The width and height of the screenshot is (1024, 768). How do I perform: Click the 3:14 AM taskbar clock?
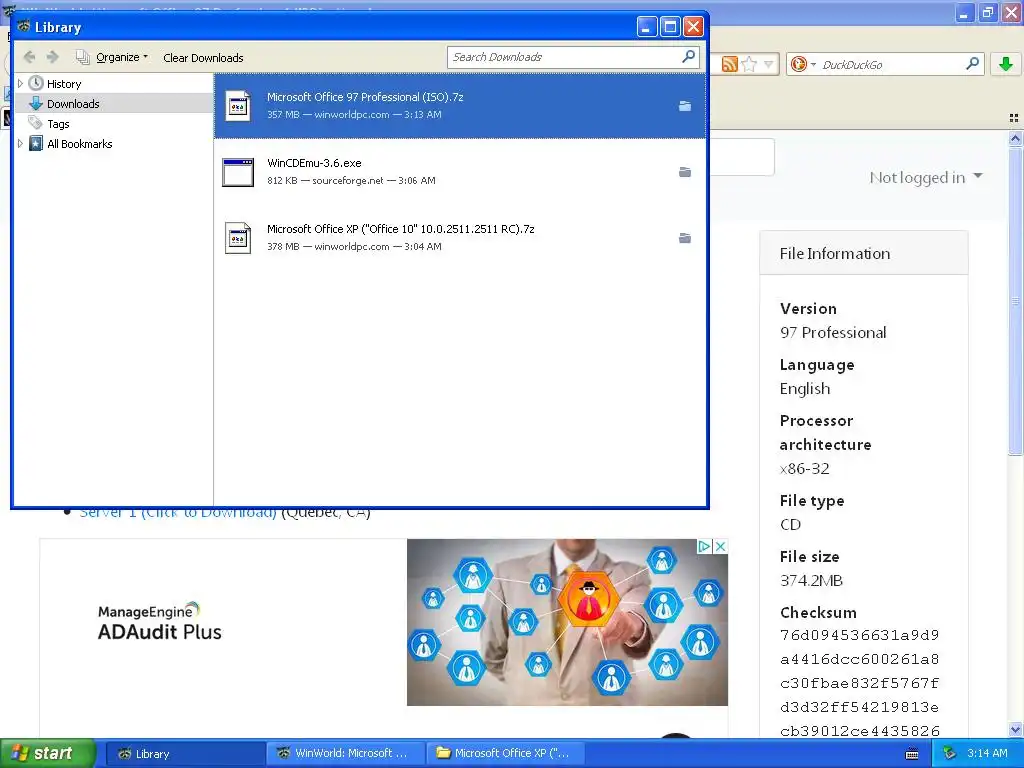pos(987,754)
